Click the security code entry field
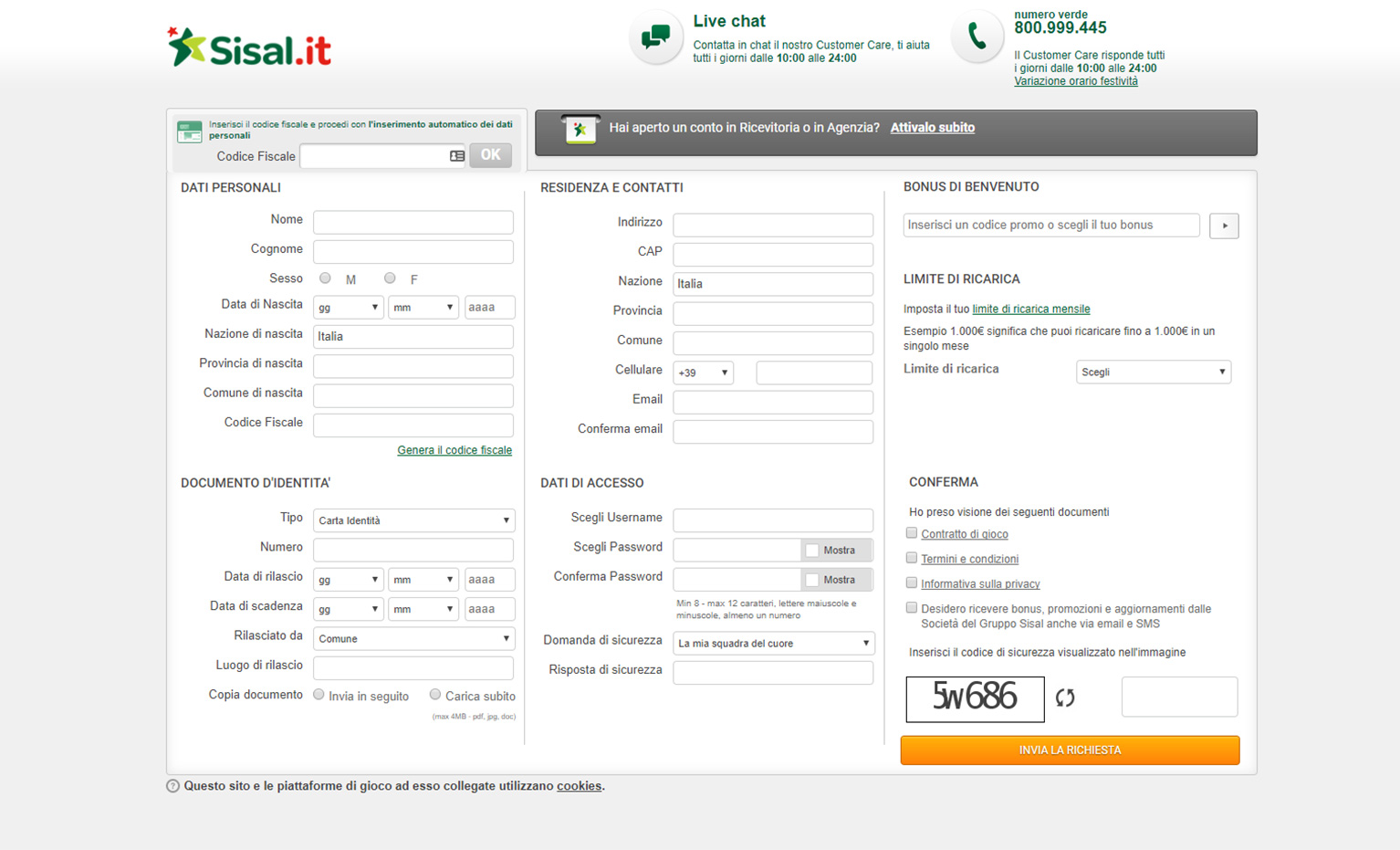Image resolution: width=1400 pixels, height=850 pixels. pos(1178,696)
